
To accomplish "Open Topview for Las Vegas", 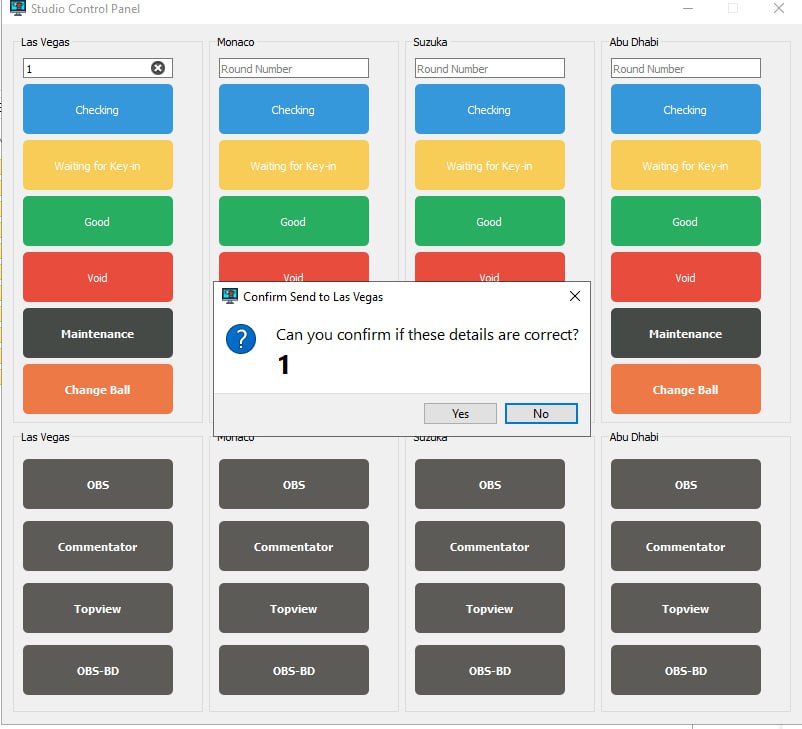I will 98,608.
